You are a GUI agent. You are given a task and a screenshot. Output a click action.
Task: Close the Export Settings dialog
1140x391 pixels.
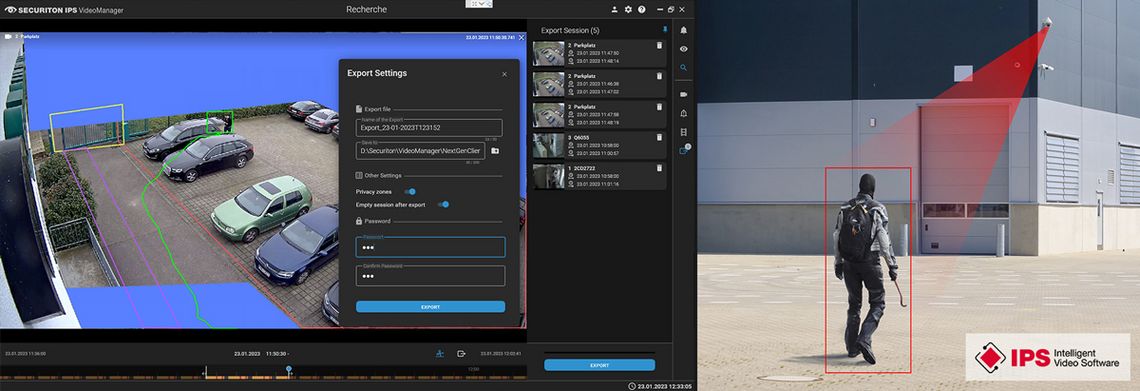[505, 74]
